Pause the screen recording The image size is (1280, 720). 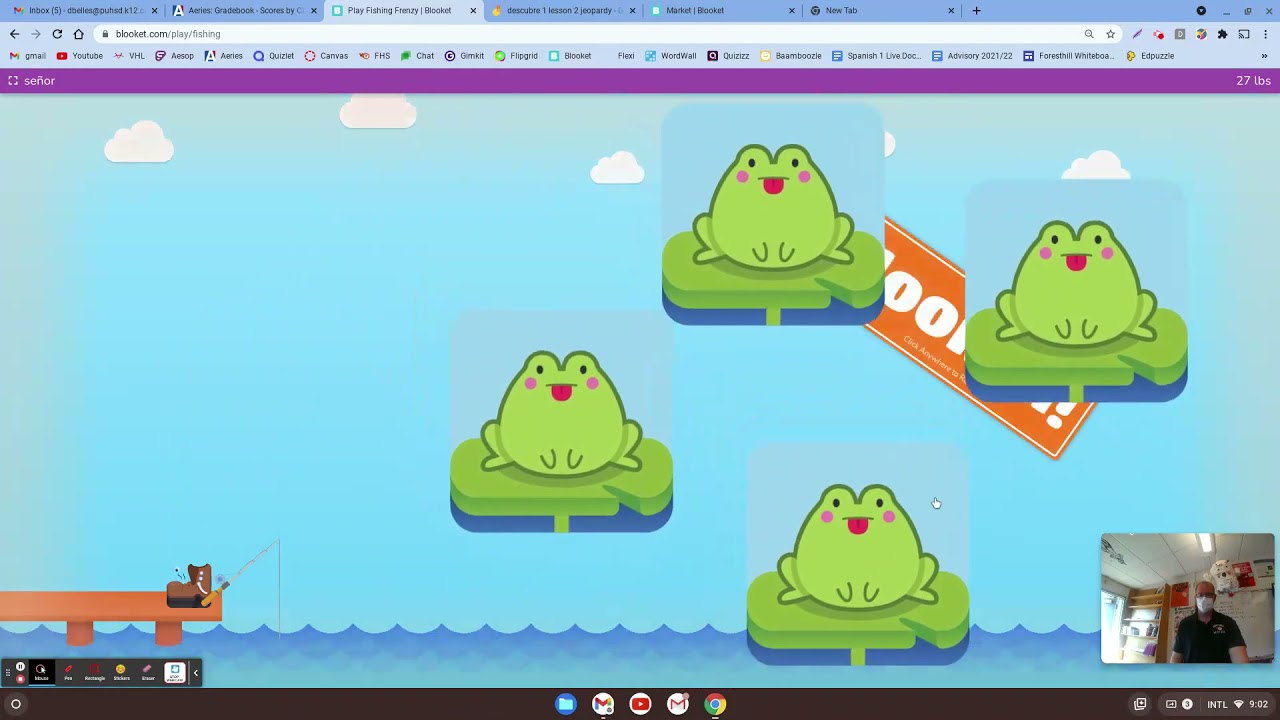coord(20,667)
